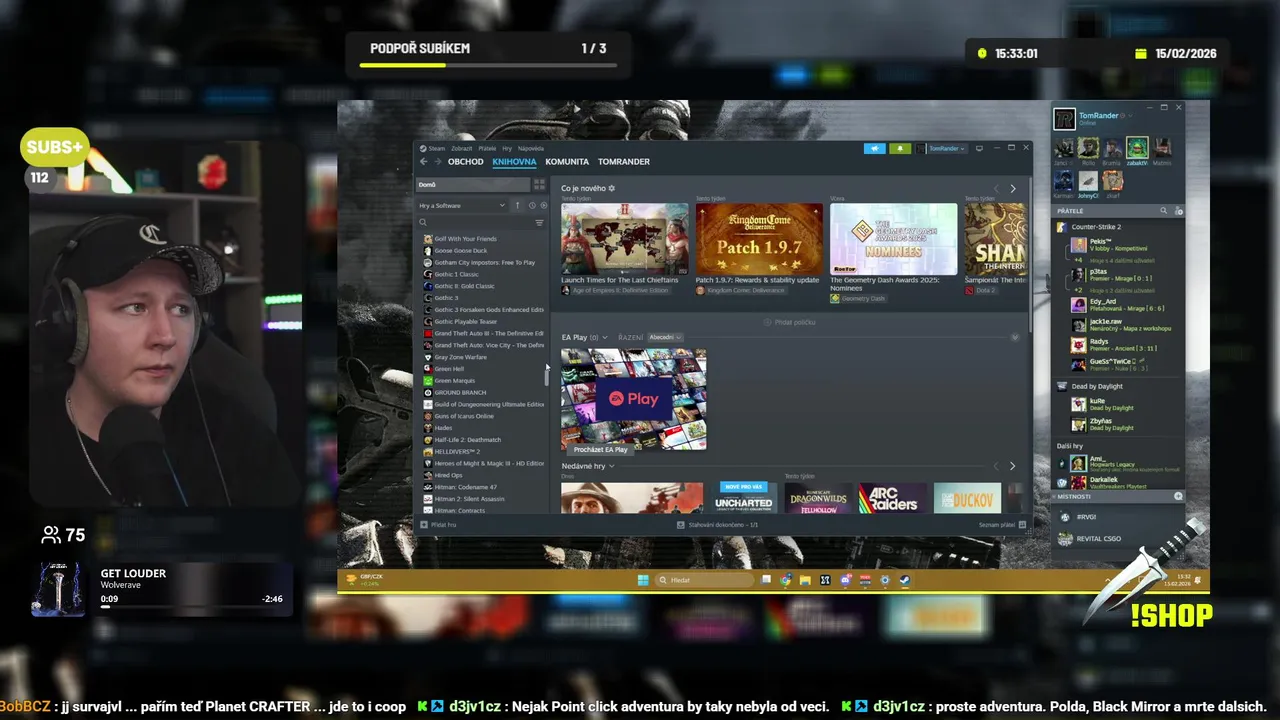Click the ready-to-play filter icon
This screenshot has width=1280, height=720.
click(x=544, y=205)
